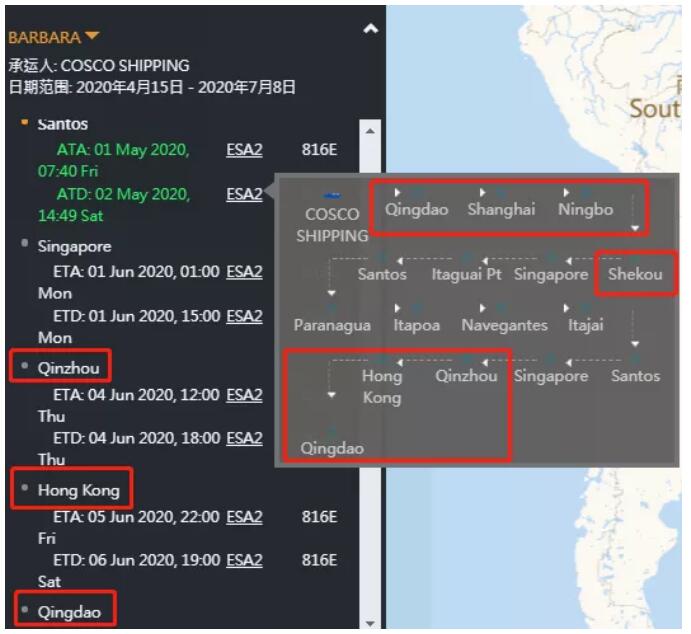Click the Paranagua stop in route diagram

pyautogui.click(x=332, y=325)
